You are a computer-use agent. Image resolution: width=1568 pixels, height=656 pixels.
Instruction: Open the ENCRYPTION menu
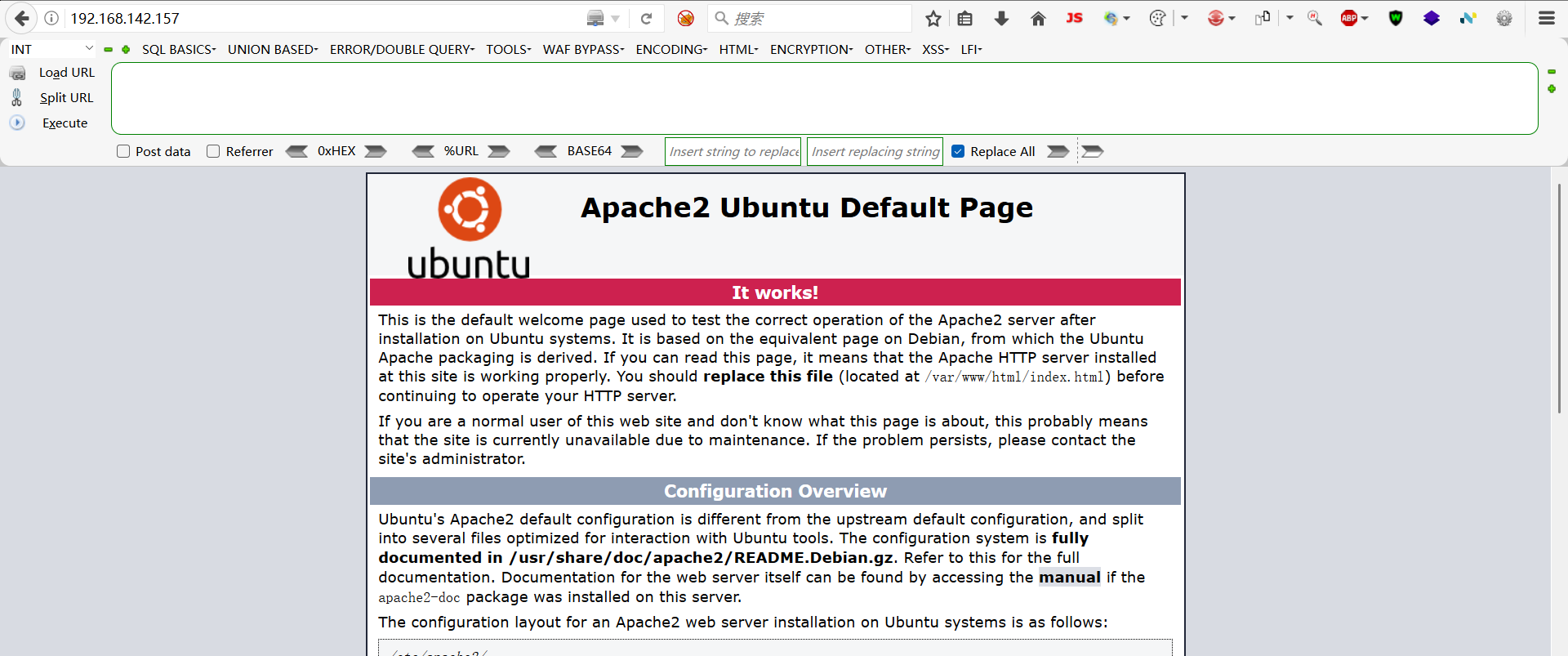[812, 49]
